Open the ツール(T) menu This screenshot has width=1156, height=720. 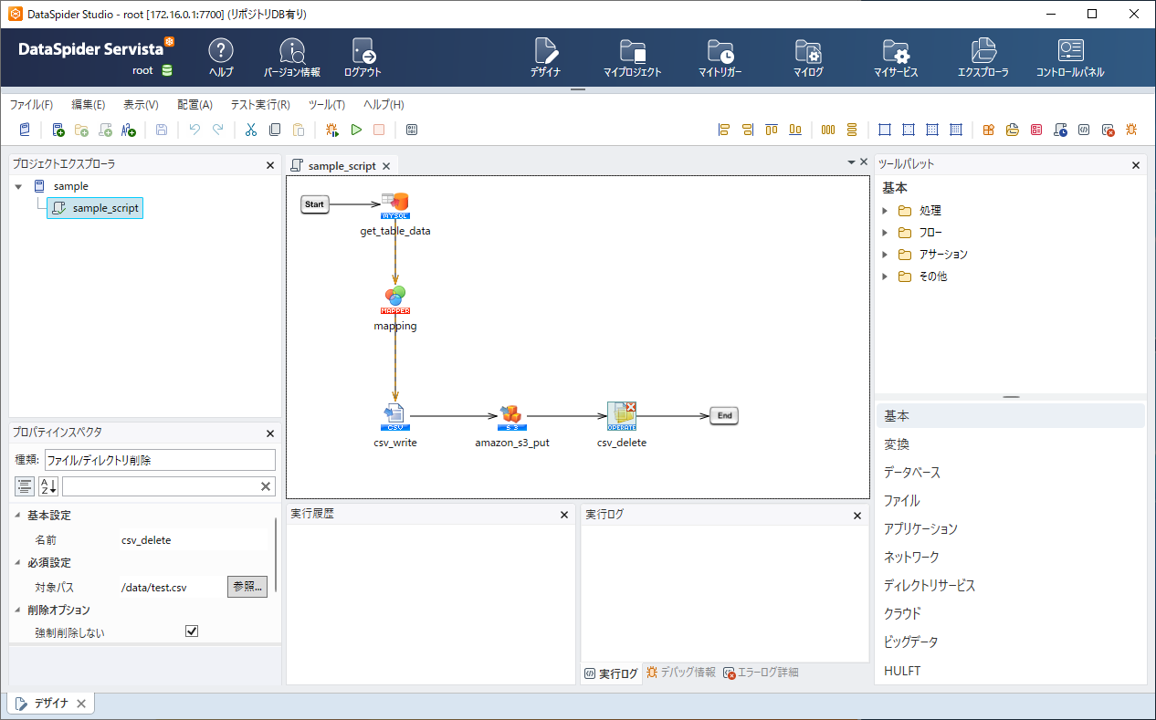pyautogui.click(x=327, y=105)
